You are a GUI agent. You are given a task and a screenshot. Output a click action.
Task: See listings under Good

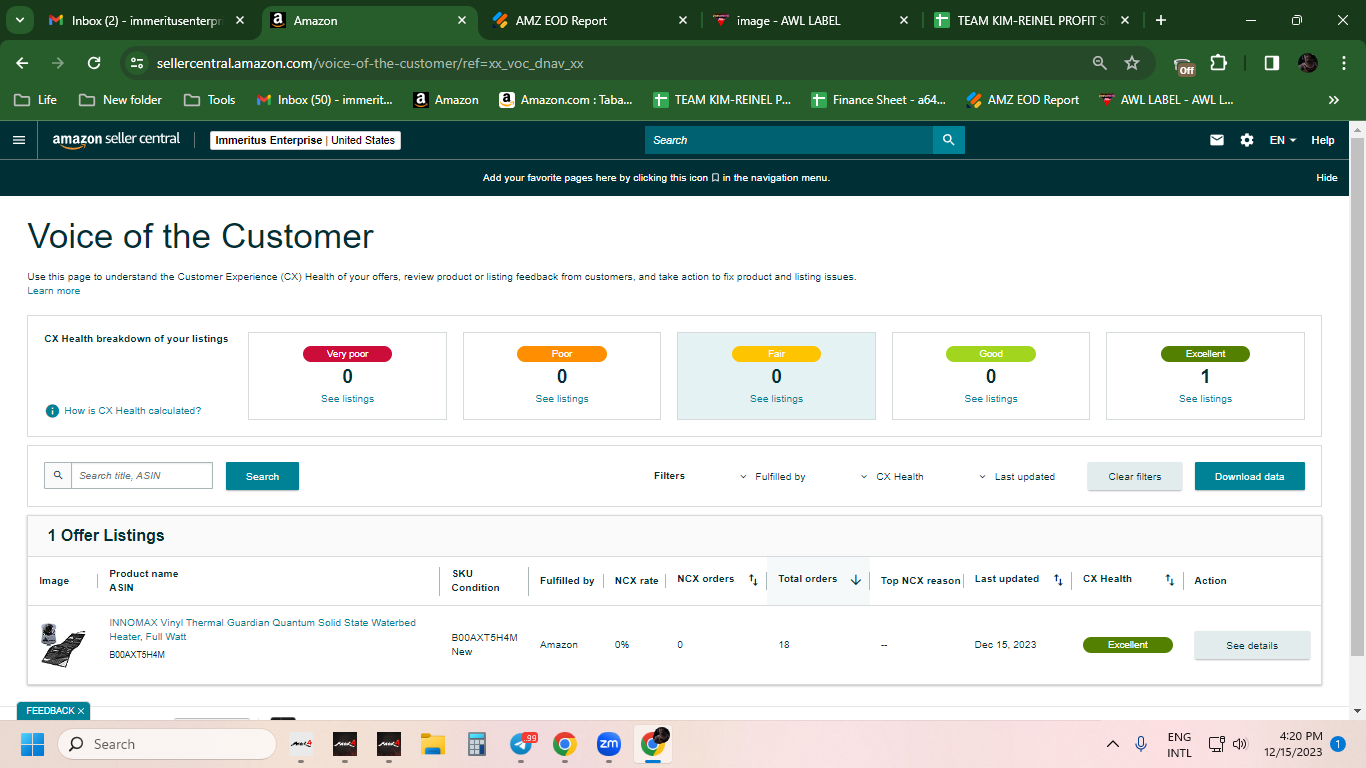pyautogui.click(x=991, y=399)
